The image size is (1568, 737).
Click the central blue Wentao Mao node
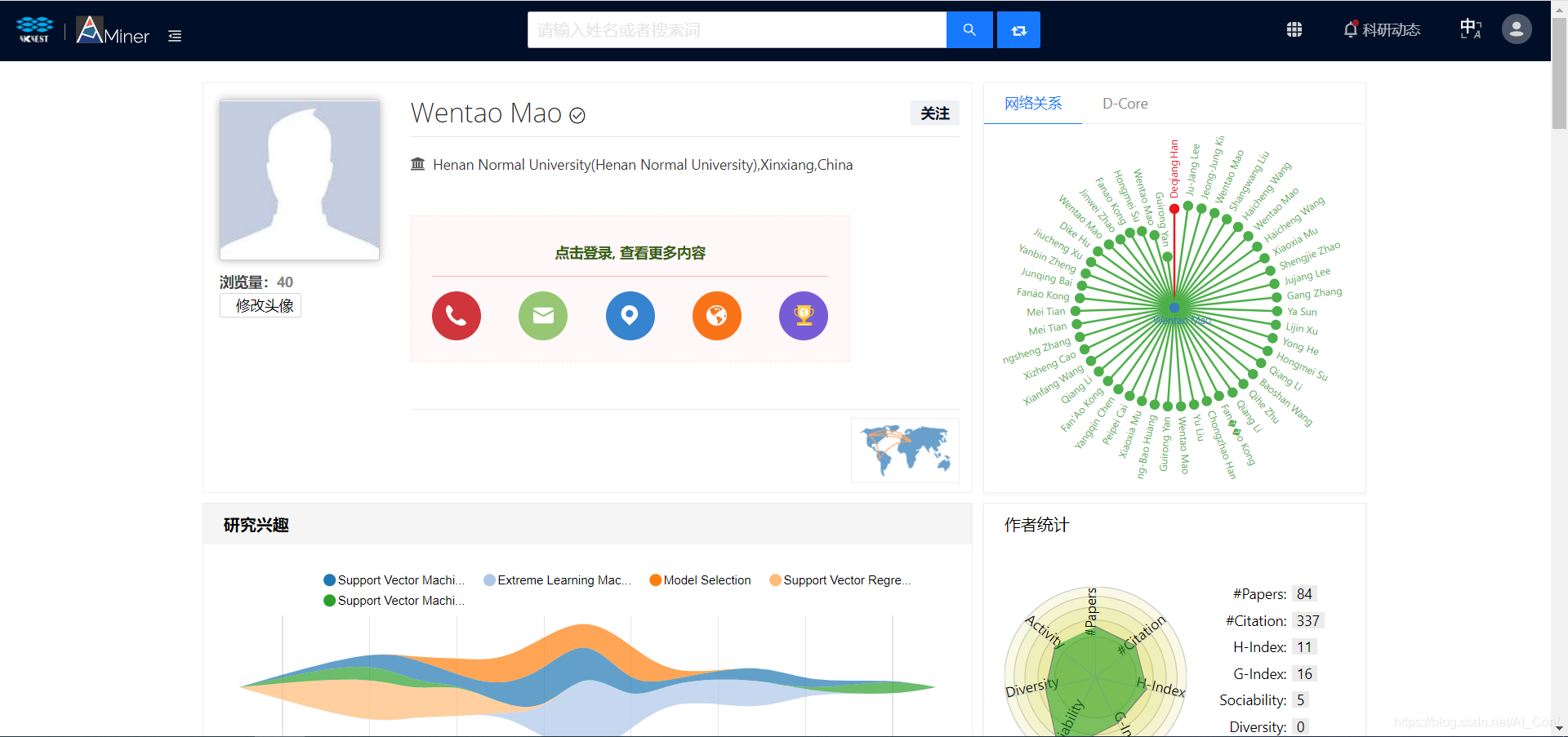[1174, 308]
